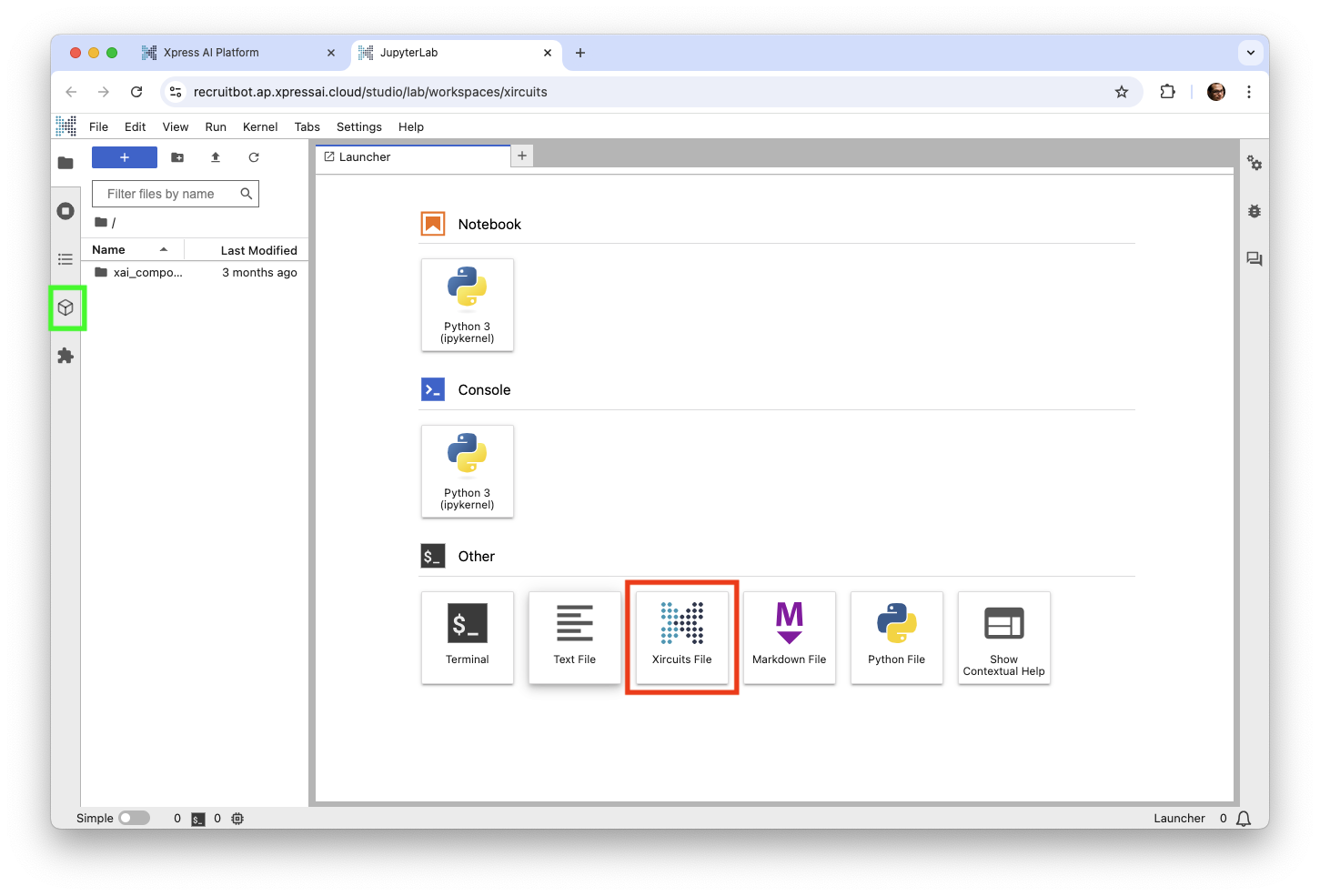Launch Python 3 console card
Image resolution: width=1320 pixels, height=896 pixels.
point(468,471)
